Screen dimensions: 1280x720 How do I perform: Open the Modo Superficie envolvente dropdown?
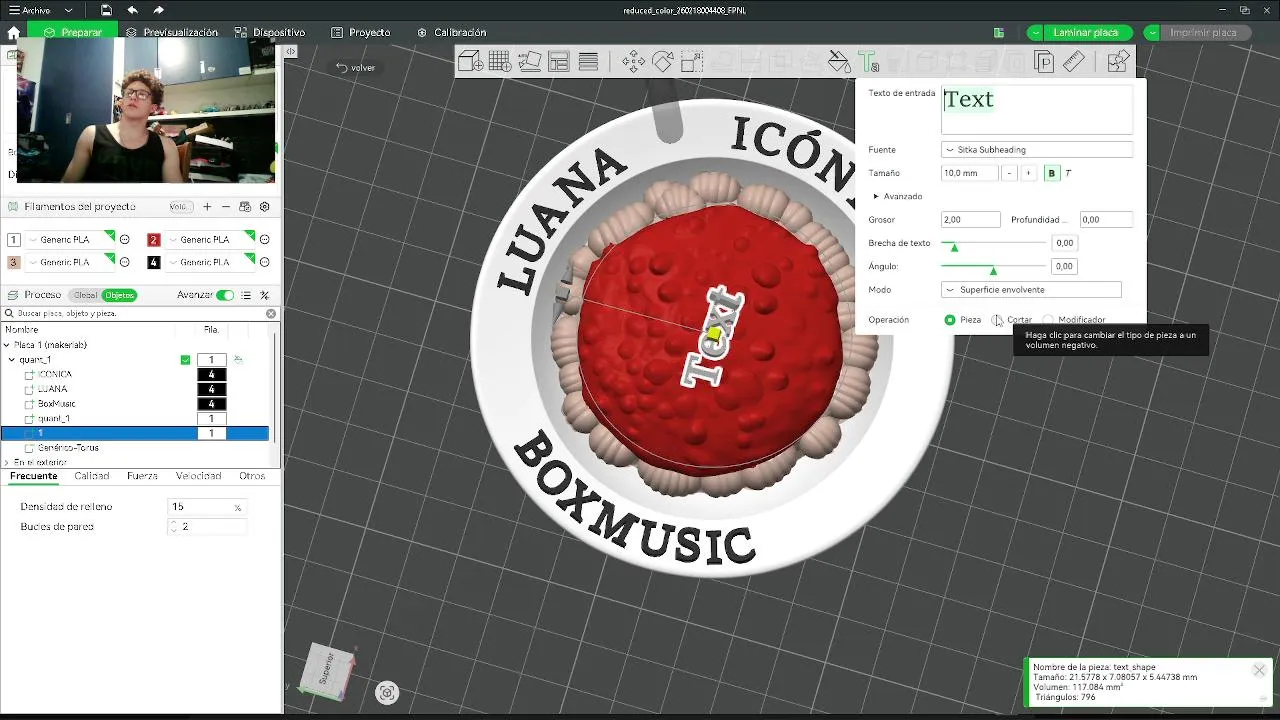tap(1031, 290)
